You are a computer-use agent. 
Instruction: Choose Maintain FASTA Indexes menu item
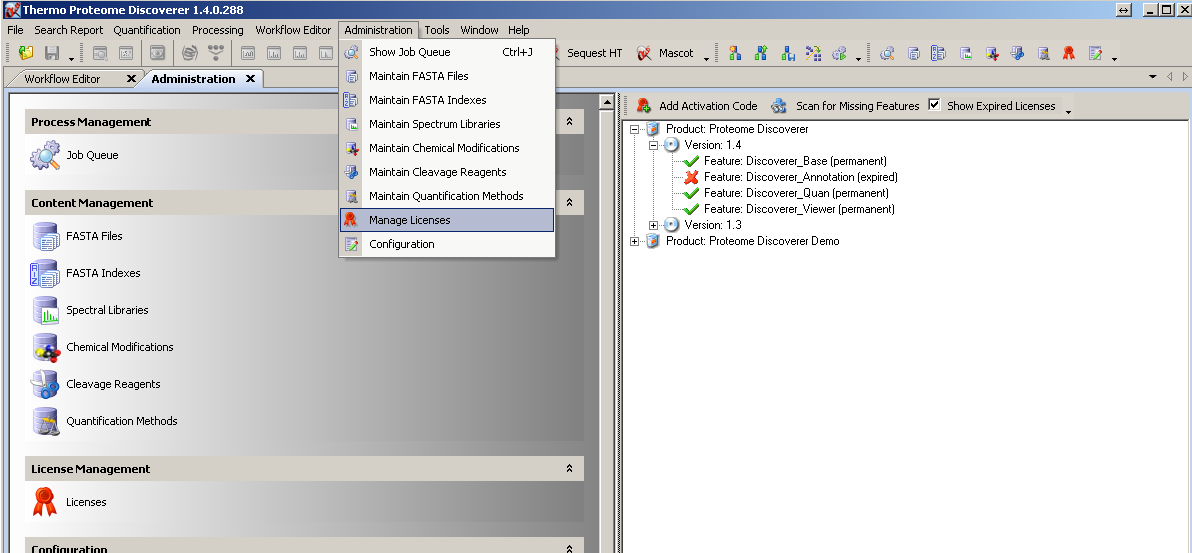point(447,100)
